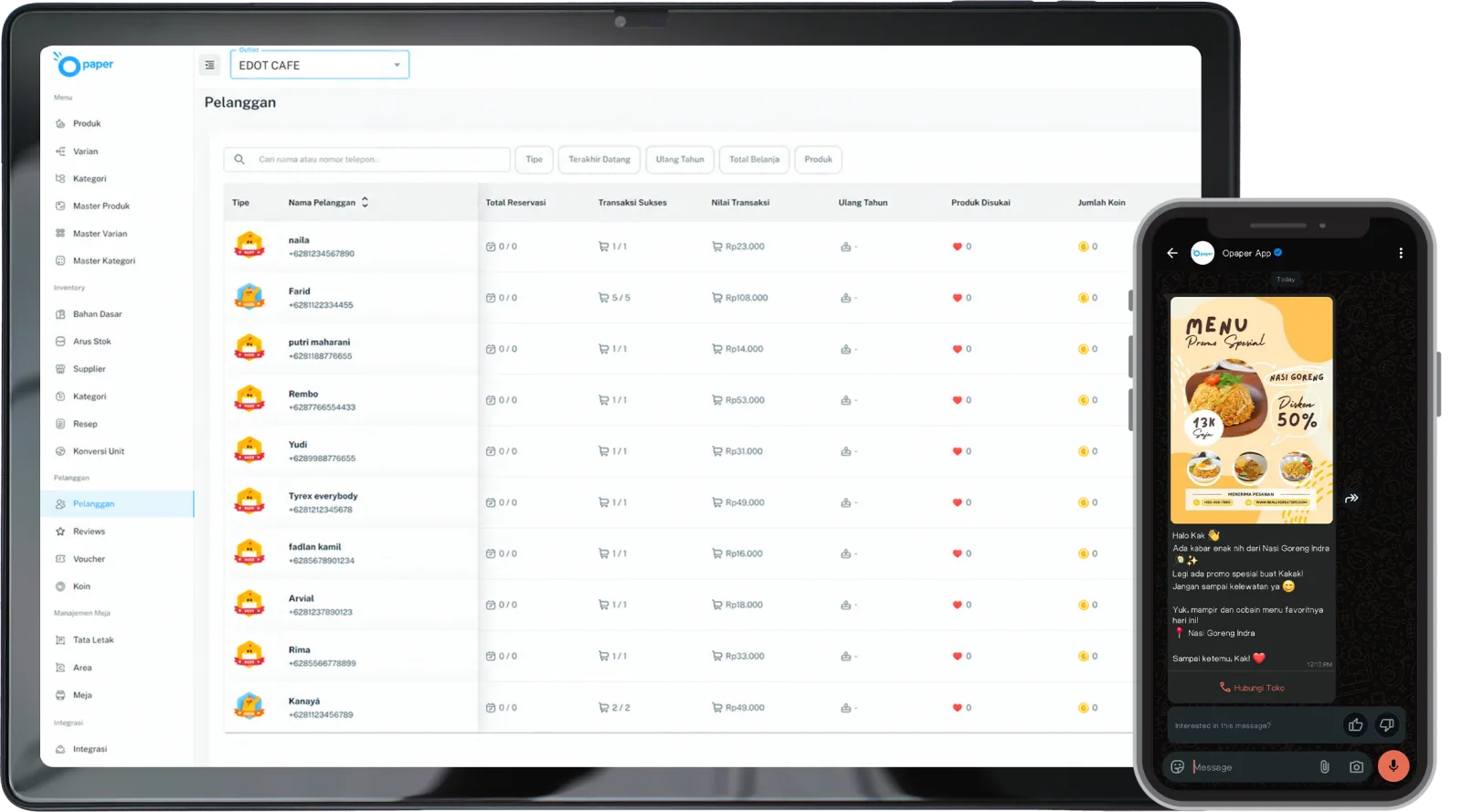Click the cart icon in Kanayá's row

coord(603,708)
